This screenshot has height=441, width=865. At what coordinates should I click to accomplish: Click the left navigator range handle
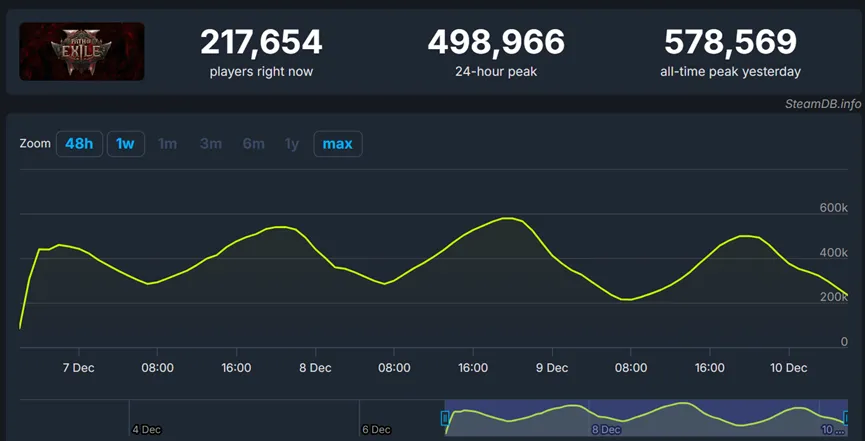445,418
